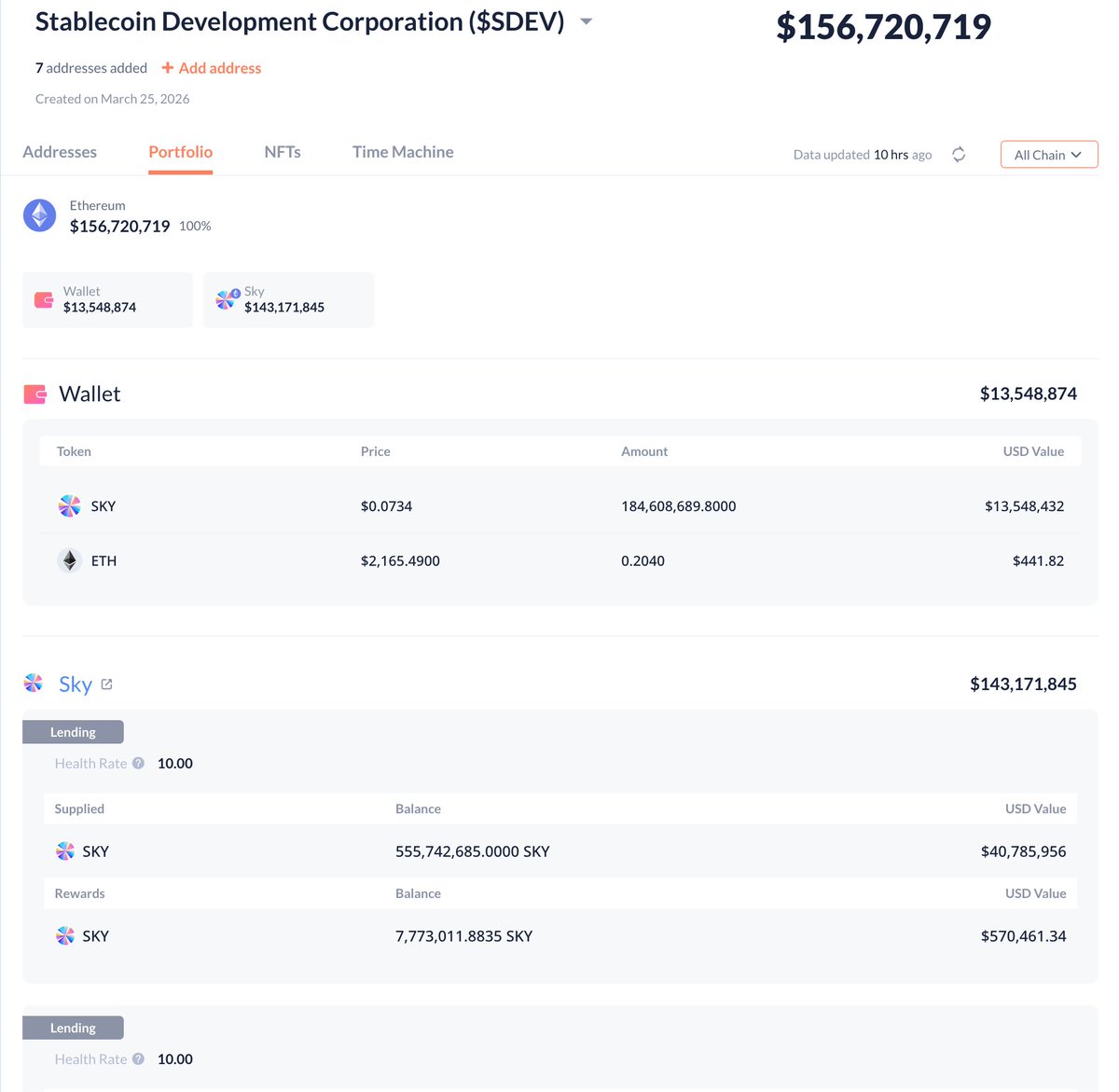Image resolution: width=1119 pixels, height=1092 pixels.
Task: Click the ETH row in Wallet table
Action: click(x=559, y=560)
